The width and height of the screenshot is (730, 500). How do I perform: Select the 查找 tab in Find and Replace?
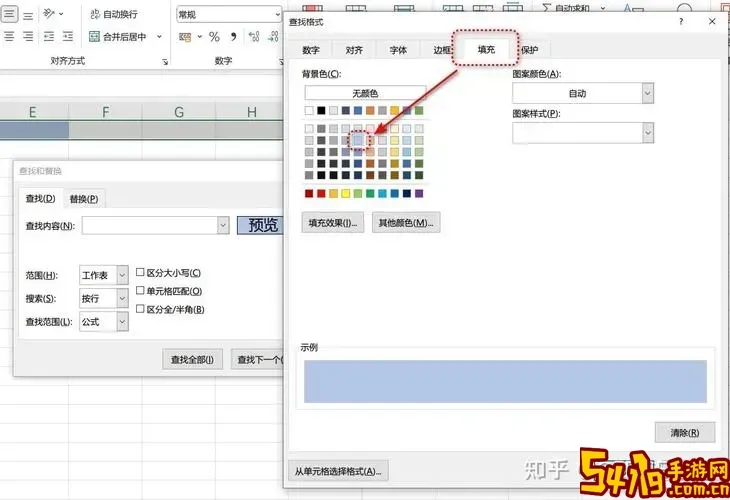click(x=41, y=198)
